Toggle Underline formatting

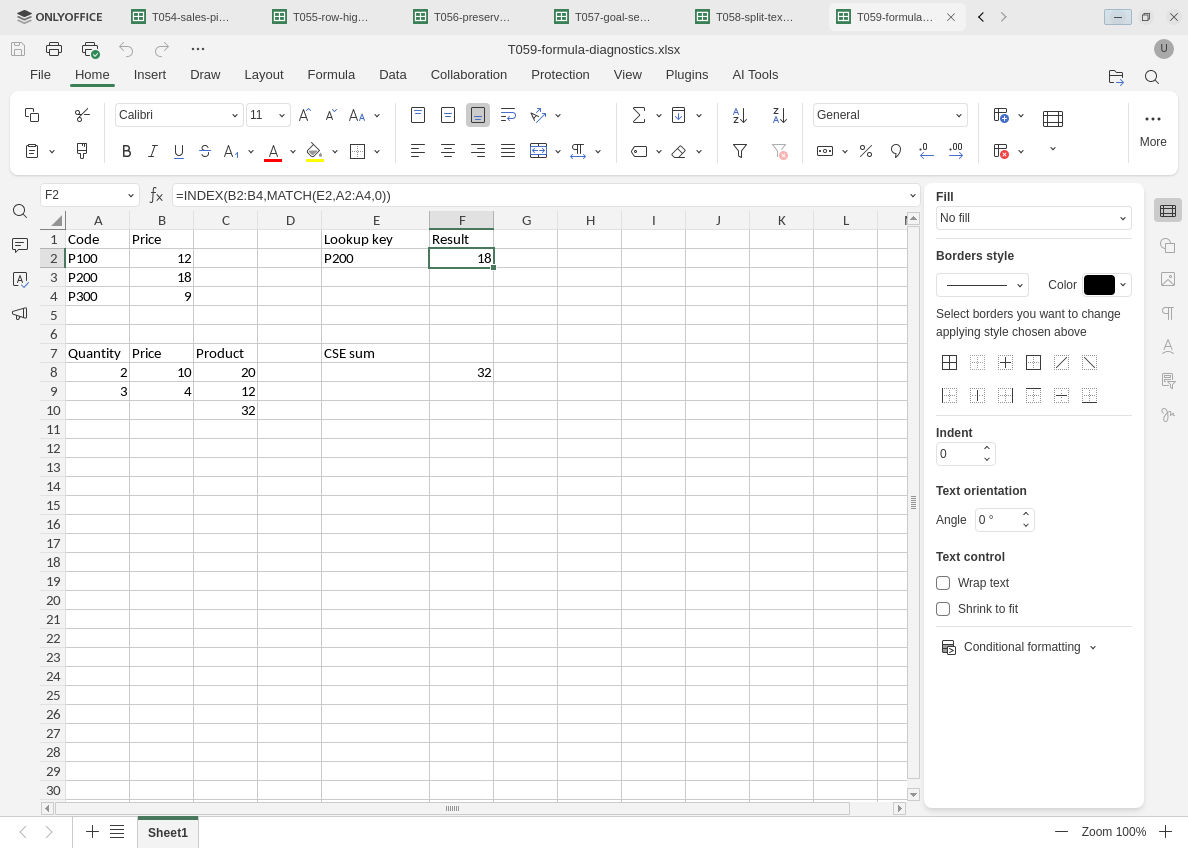[179, 152]
